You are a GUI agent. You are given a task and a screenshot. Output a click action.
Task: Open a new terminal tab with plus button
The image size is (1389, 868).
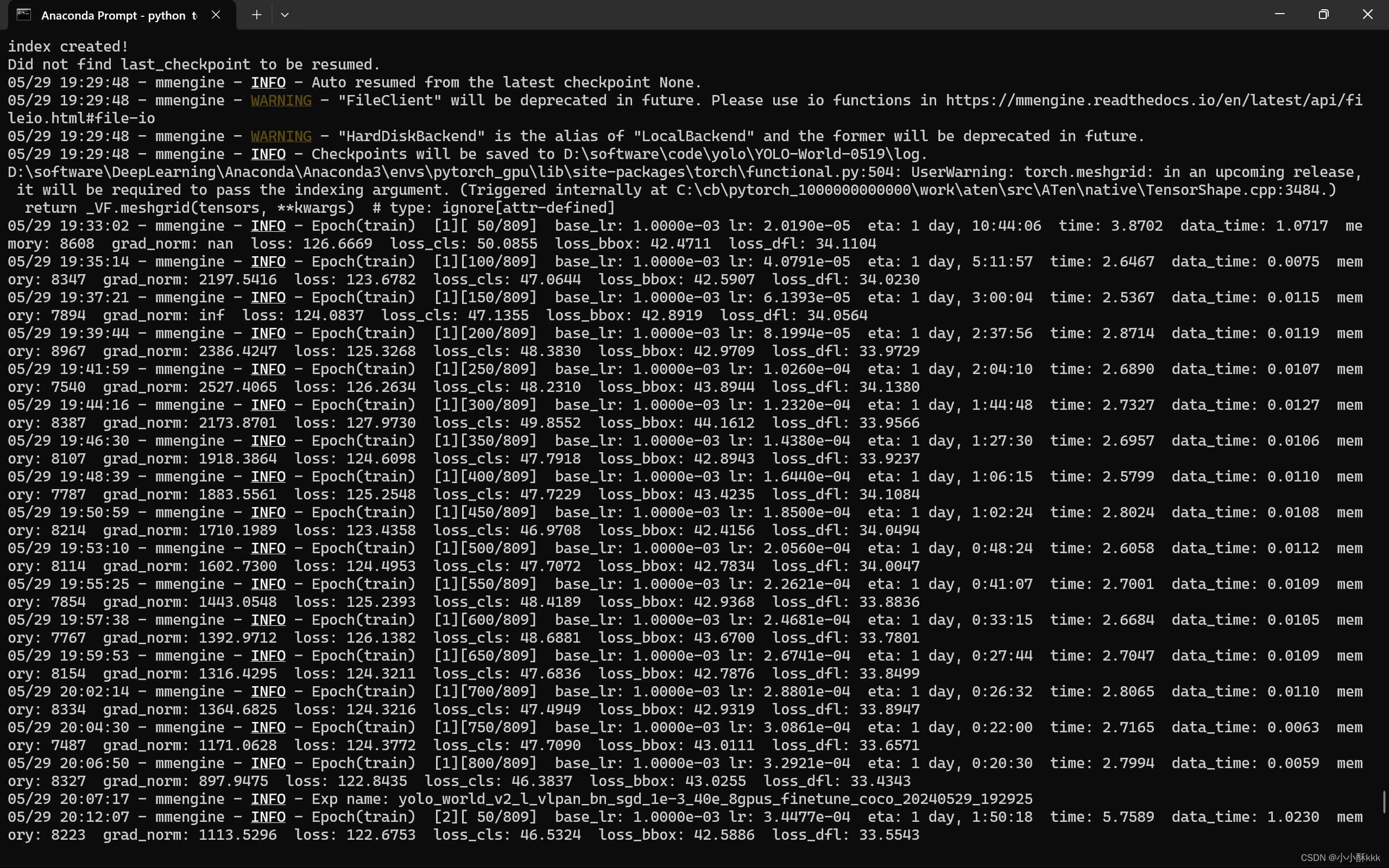pyautogui.click(x=257, y=15)
